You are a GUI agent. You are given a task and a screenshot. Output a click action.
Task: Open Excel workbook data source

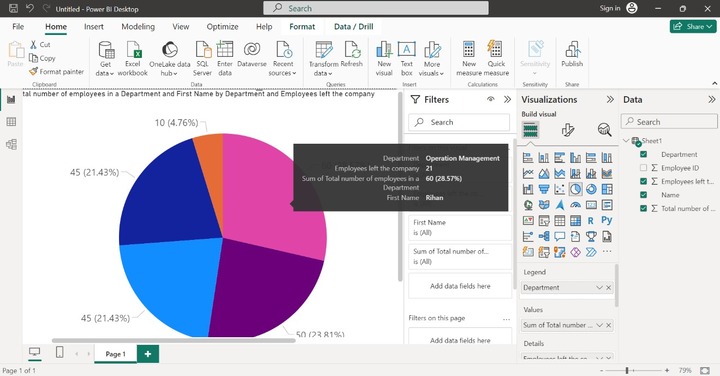point(133,58)
